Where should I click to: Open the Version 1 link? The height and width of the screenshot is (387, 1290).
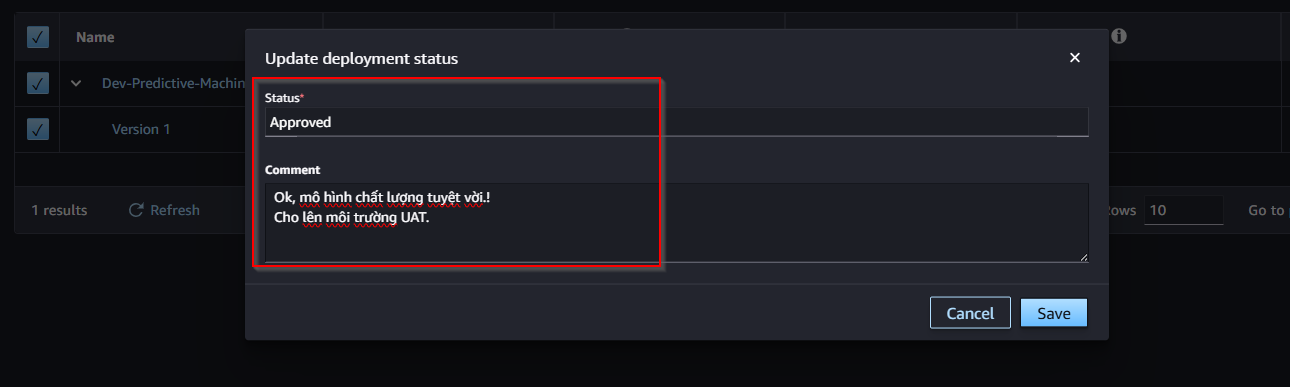tap(141, 129)
